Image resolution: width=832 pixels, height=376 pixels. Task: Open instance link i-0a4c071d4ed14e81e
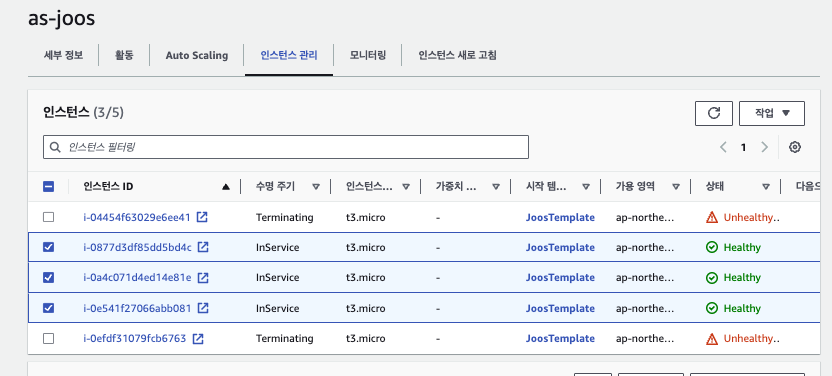137,277
